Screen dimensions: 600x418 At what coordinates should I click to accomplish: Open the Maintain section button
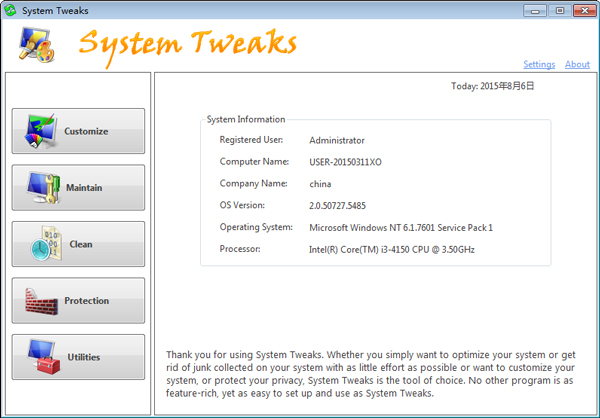(78, 188)
